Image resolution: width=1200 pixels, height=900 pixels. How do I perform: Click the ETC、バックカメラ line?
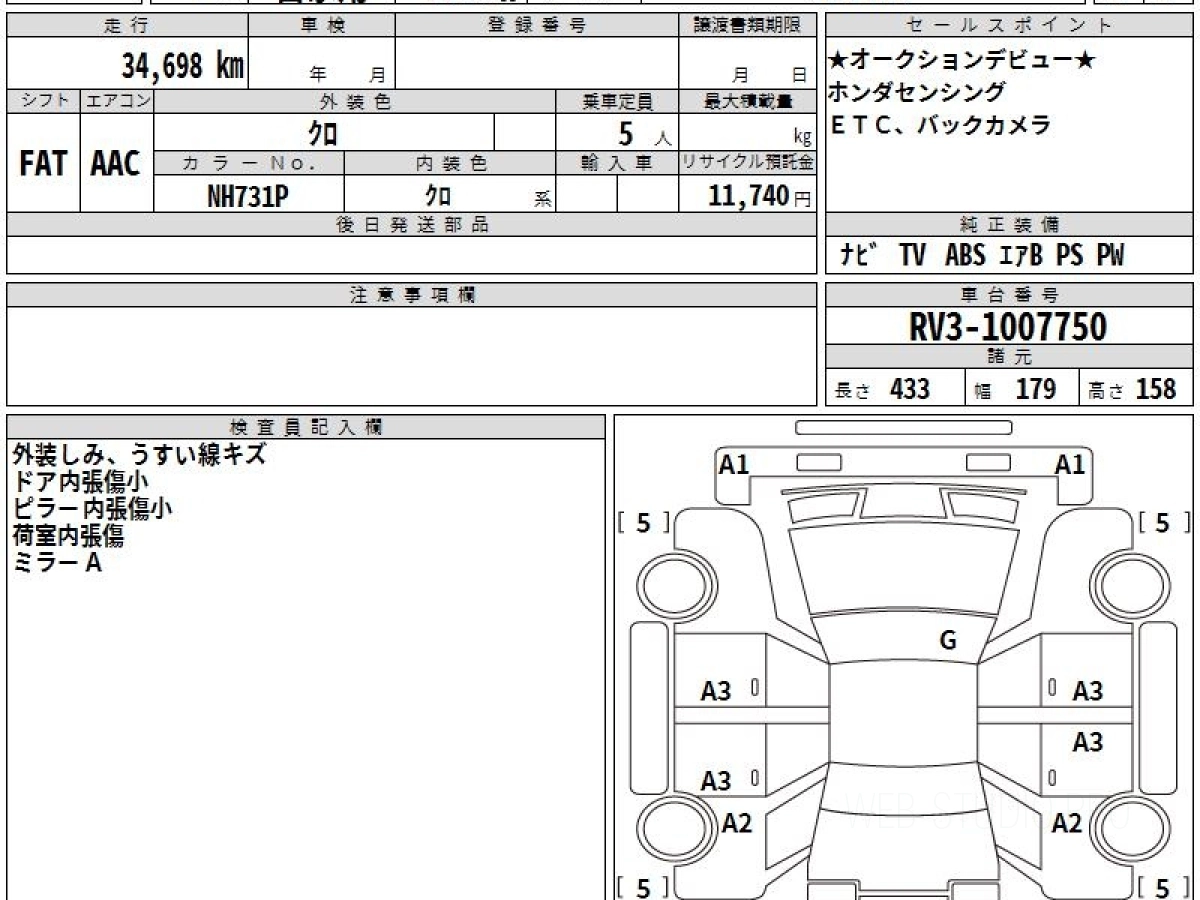click(x=941, y=125)
